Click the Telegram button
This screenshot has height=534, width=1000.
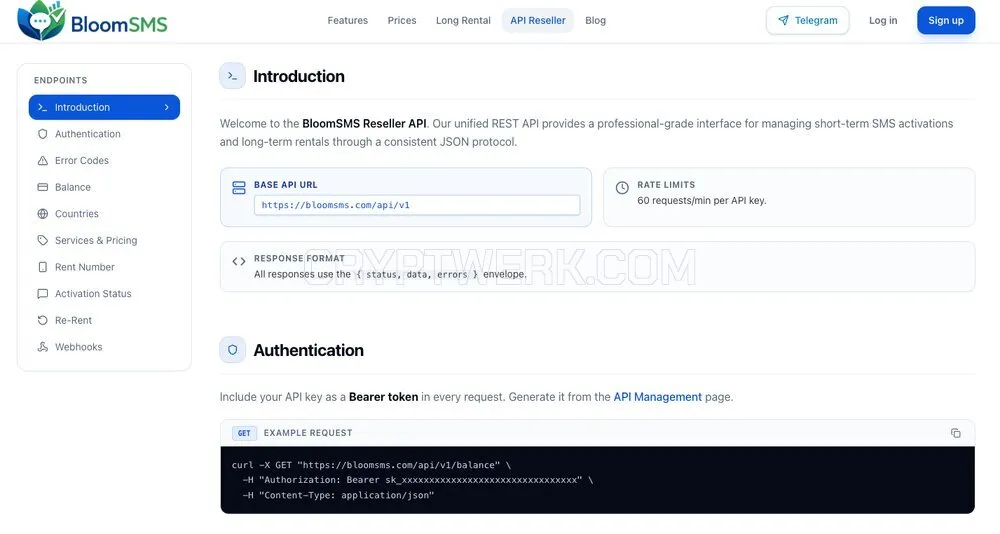[807, 20]
